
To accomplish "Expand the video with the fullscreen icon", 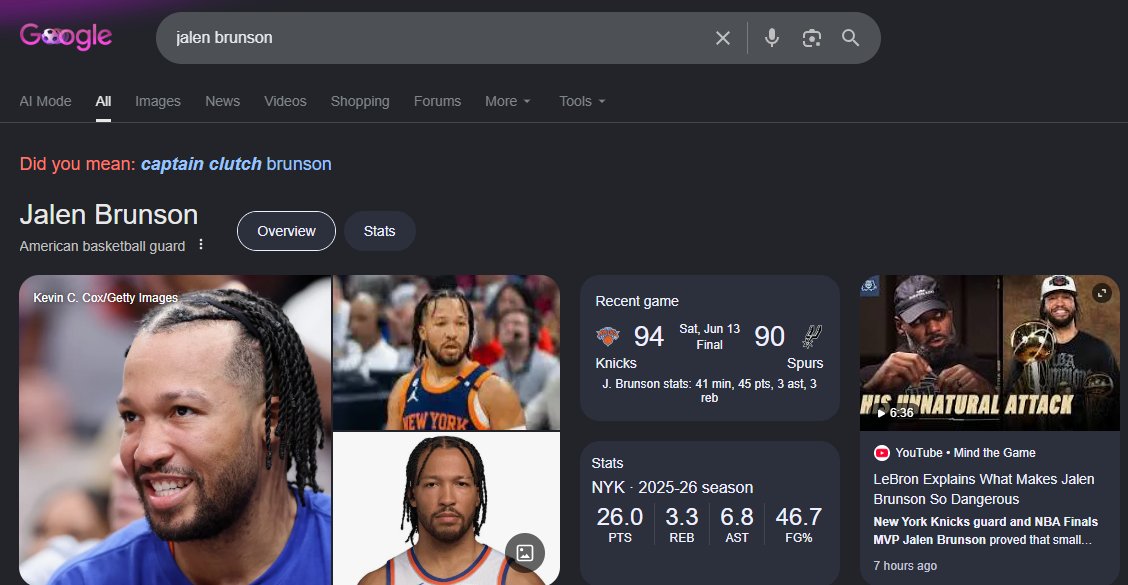I will [1101, 293].
